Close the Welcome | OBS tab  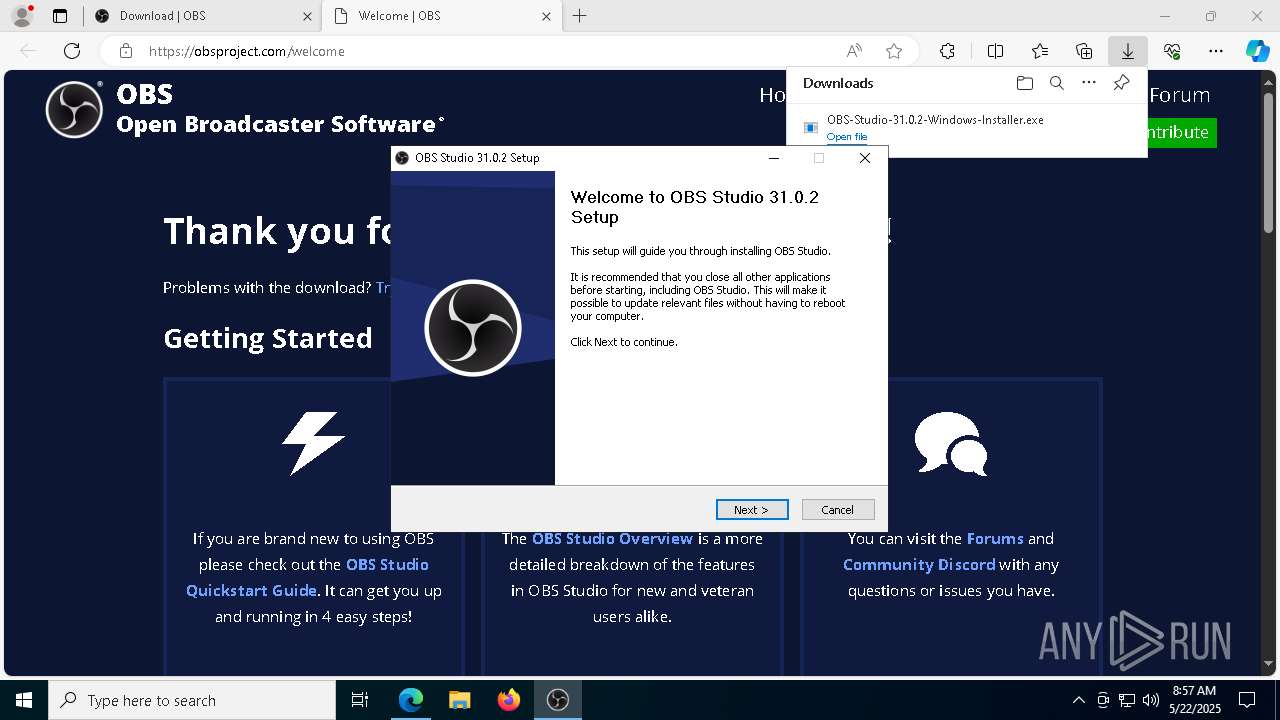coord(546,16)
